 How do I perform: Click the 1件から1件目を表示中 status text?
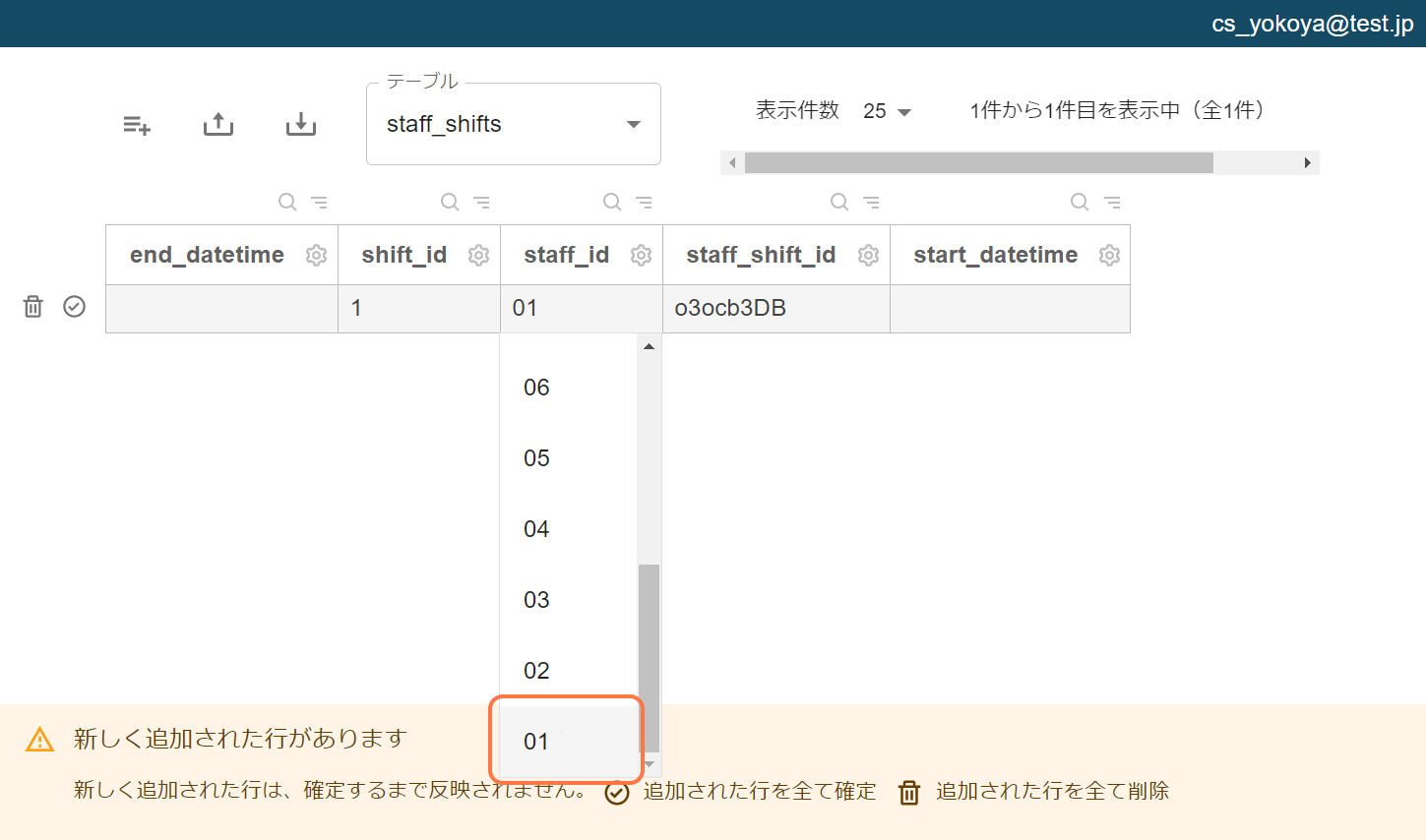(x=1117, y=110)
